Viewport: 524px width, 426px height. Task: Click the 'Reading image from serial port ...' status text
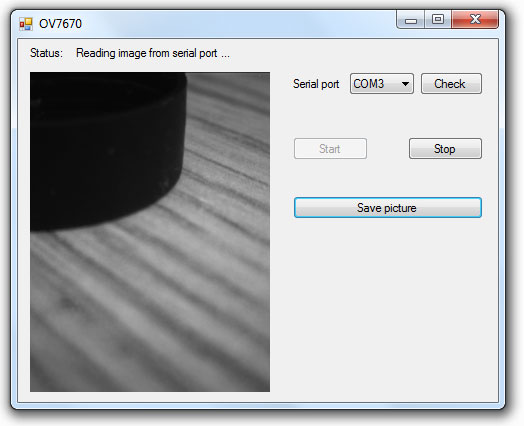coord(153,53)
